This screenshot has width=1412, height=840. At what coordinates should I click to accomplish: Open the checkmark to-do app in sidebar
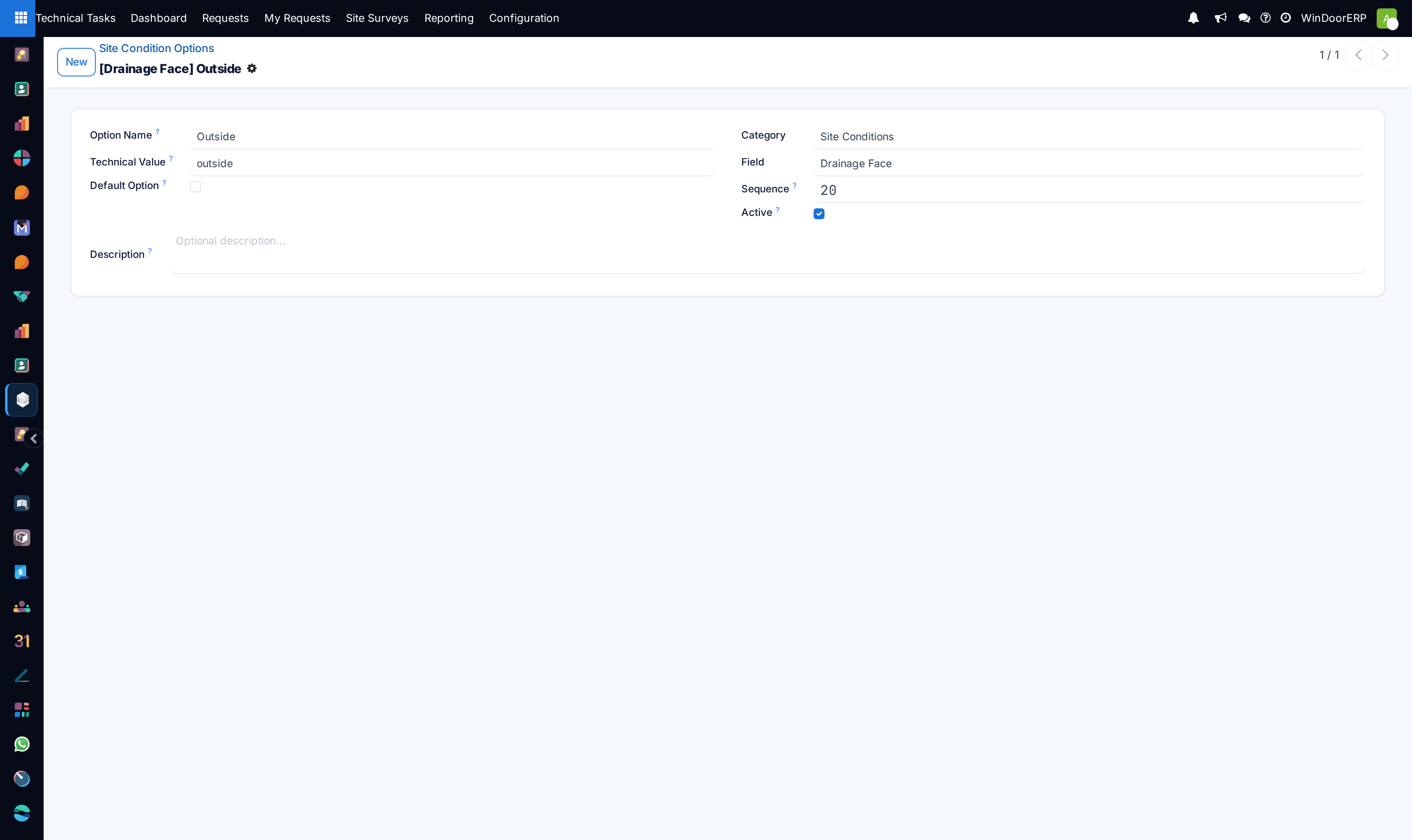tap(21, 469)
